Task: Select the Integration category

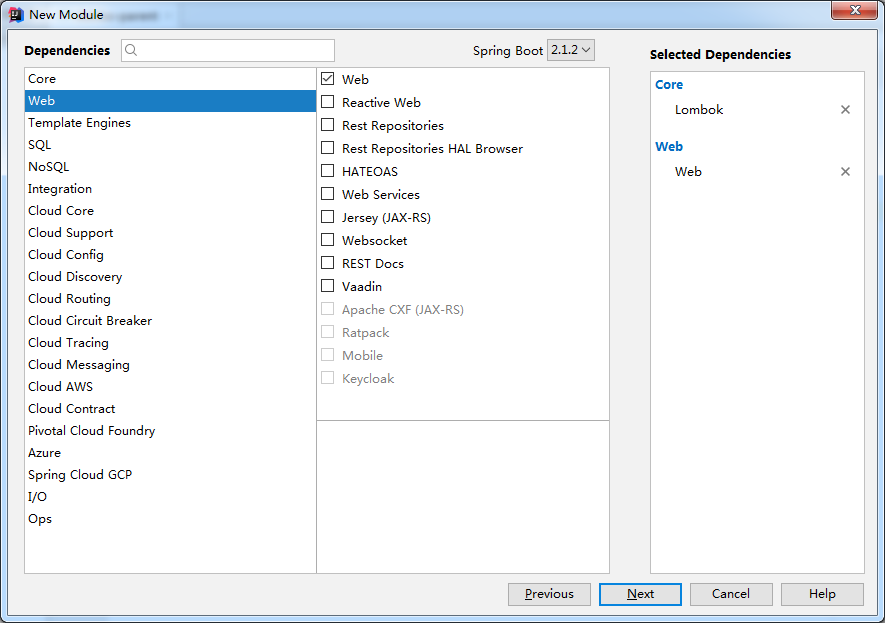Action: coord(170,188)
